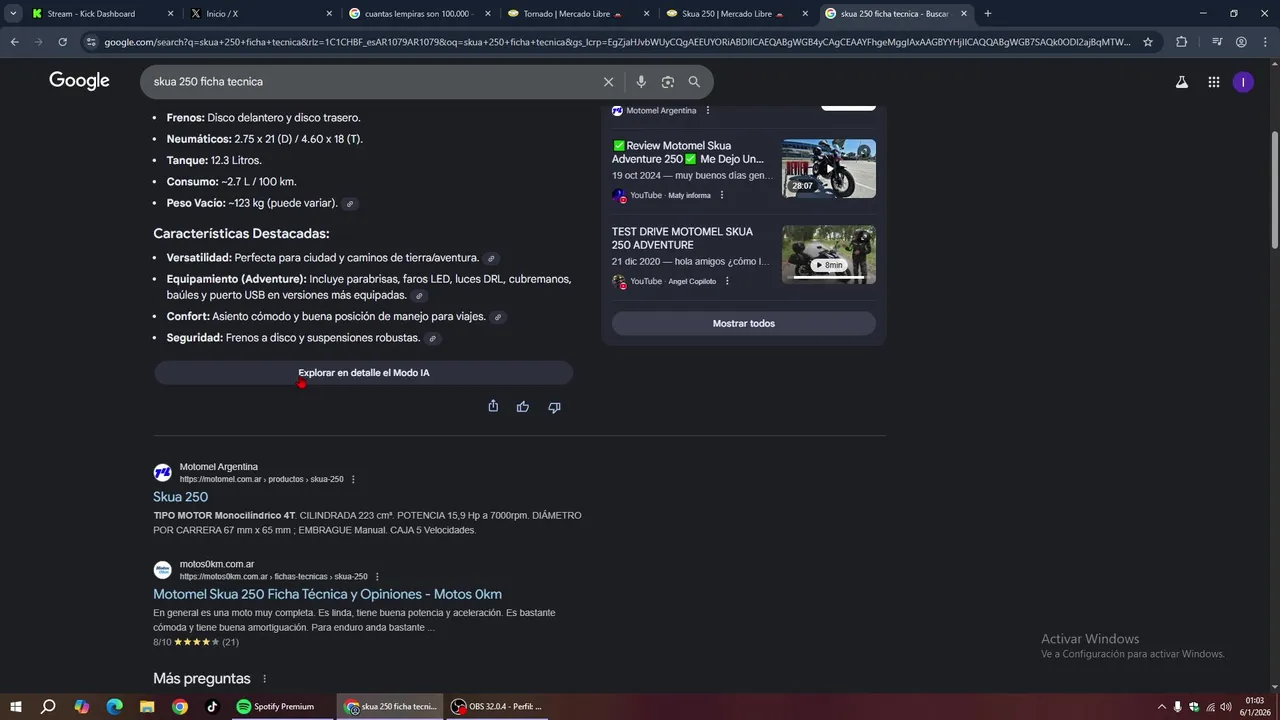
Task: Open Chrome profile icon in toolbar
Action: [1241, 42]
